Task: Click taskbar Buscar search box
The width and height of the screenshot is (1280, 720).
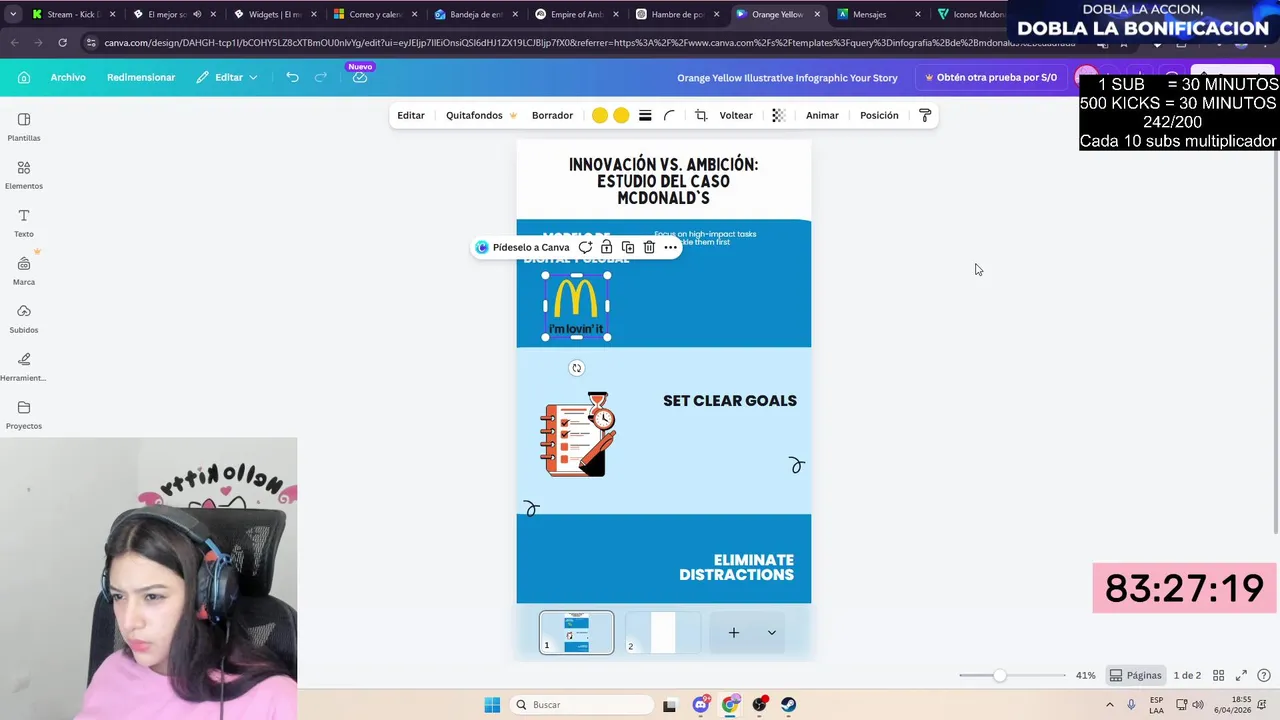Action: point(581,705)
